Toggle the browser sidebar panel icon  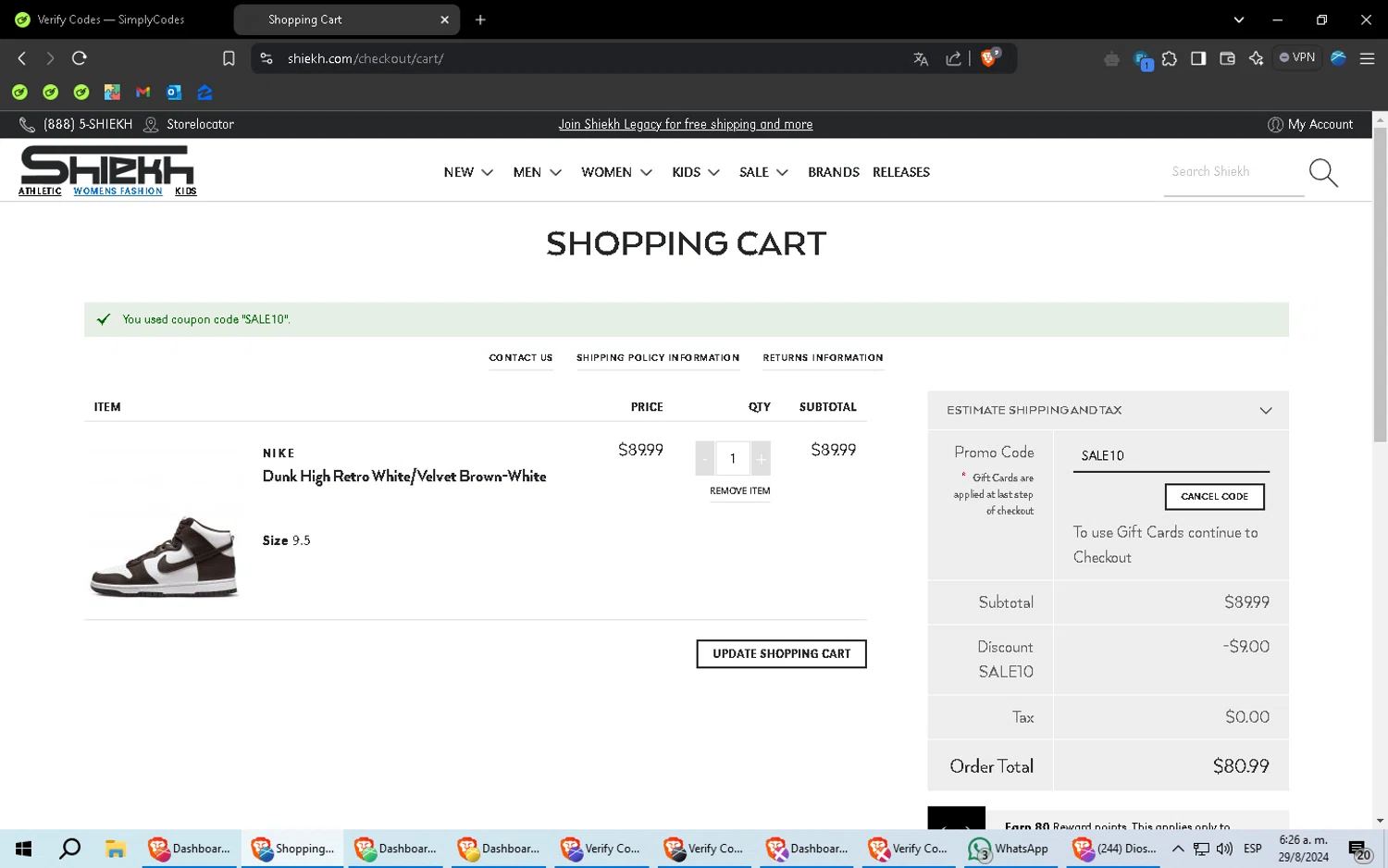pos(1198,58)
